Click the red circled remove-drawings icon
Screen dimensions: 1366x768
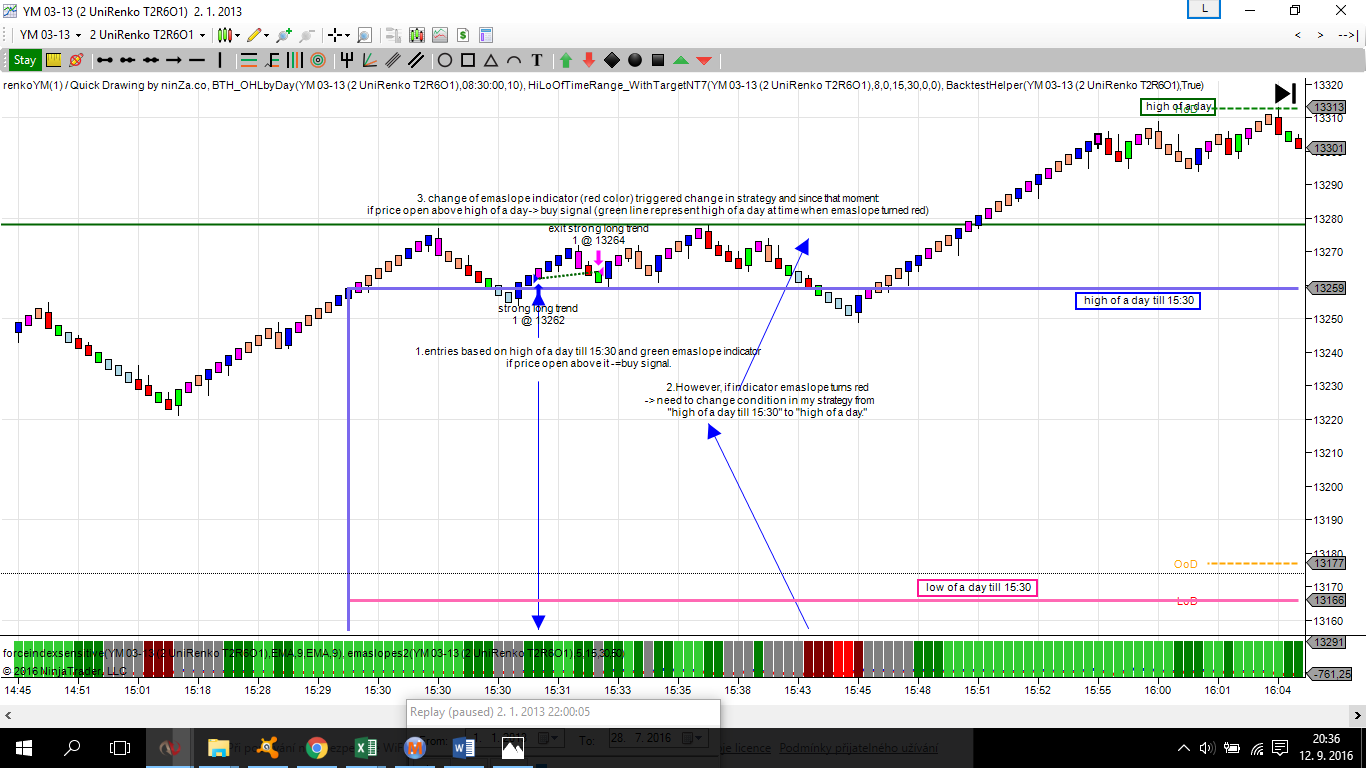click(76, 60)
